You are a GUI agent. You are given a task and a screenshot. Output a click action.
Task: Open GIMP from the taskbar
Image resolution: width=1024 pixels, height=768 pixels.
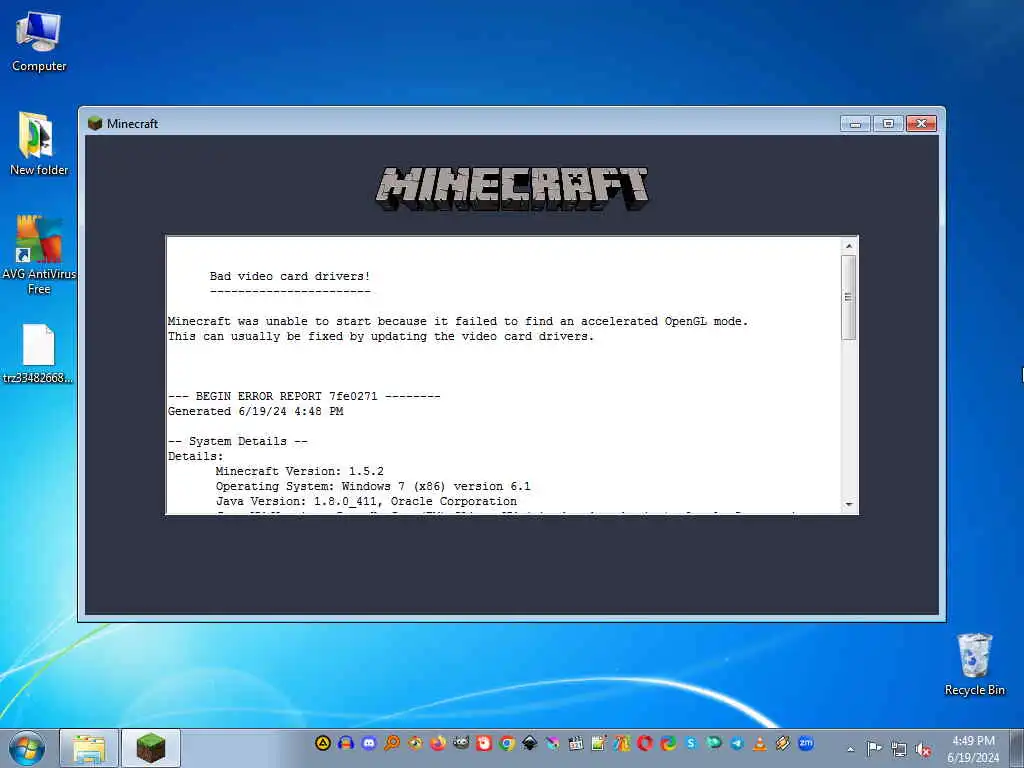pyautogui.click(x=461, y=743)
